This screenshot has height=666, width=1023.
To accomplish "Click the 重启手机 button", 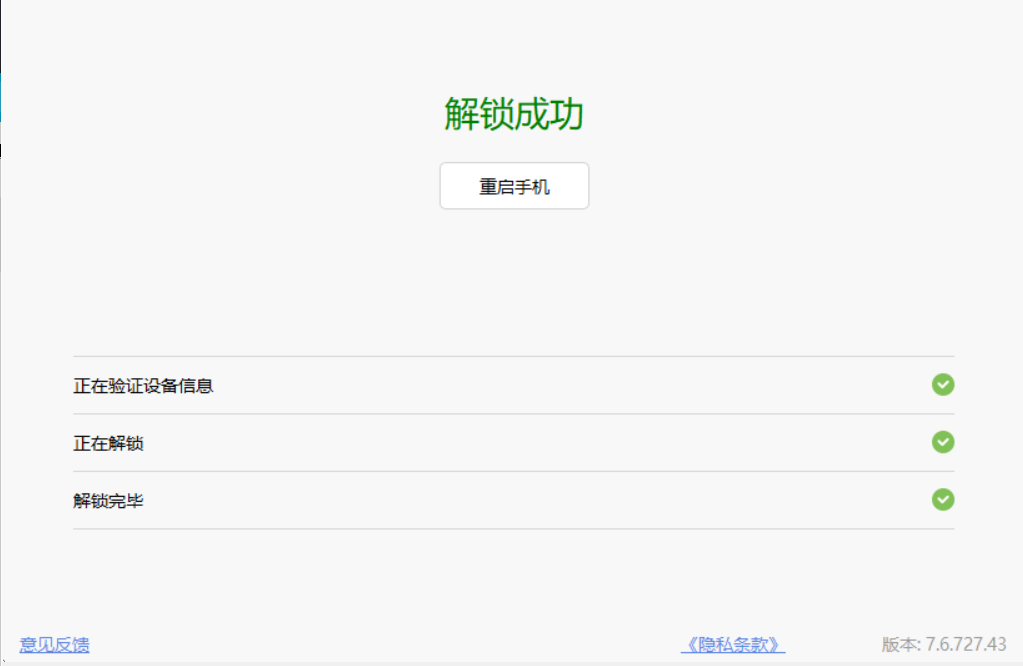I will point(514,186).
